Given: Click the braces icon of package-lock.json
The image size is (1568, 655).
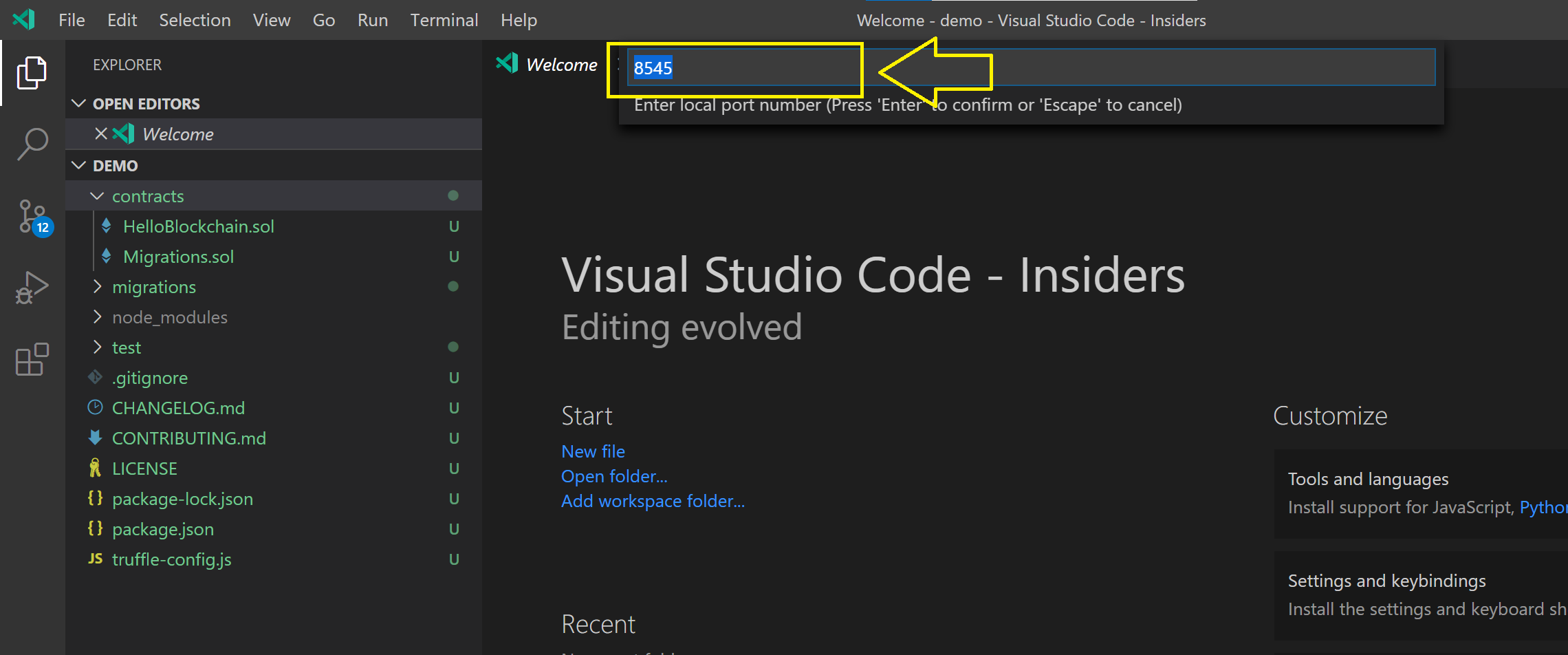Looking at the screenshot, I should click(x=95, y=497).
